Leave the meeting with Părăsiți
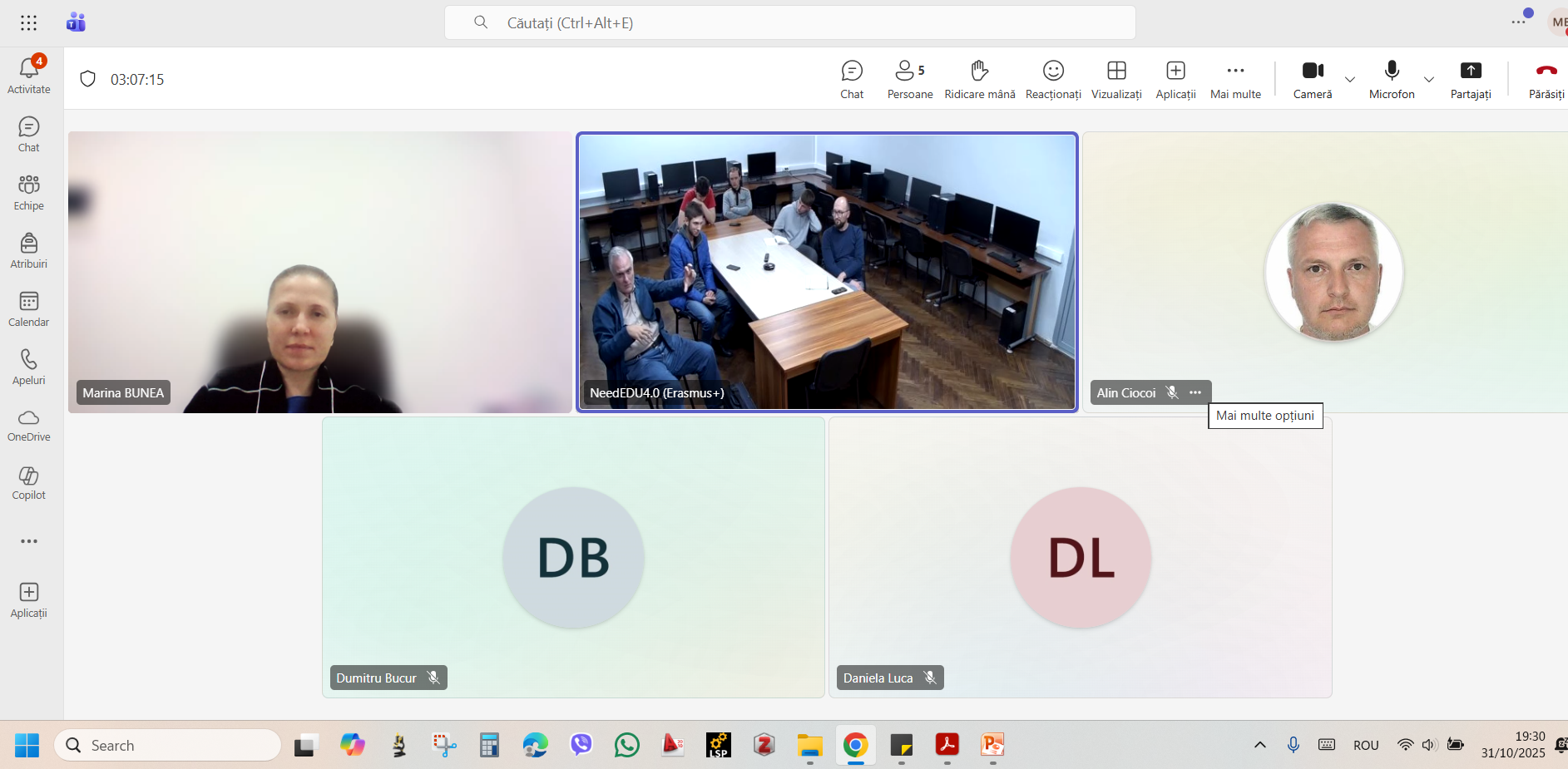This screenshot has height=769, width=1568. pos(1546,79)
